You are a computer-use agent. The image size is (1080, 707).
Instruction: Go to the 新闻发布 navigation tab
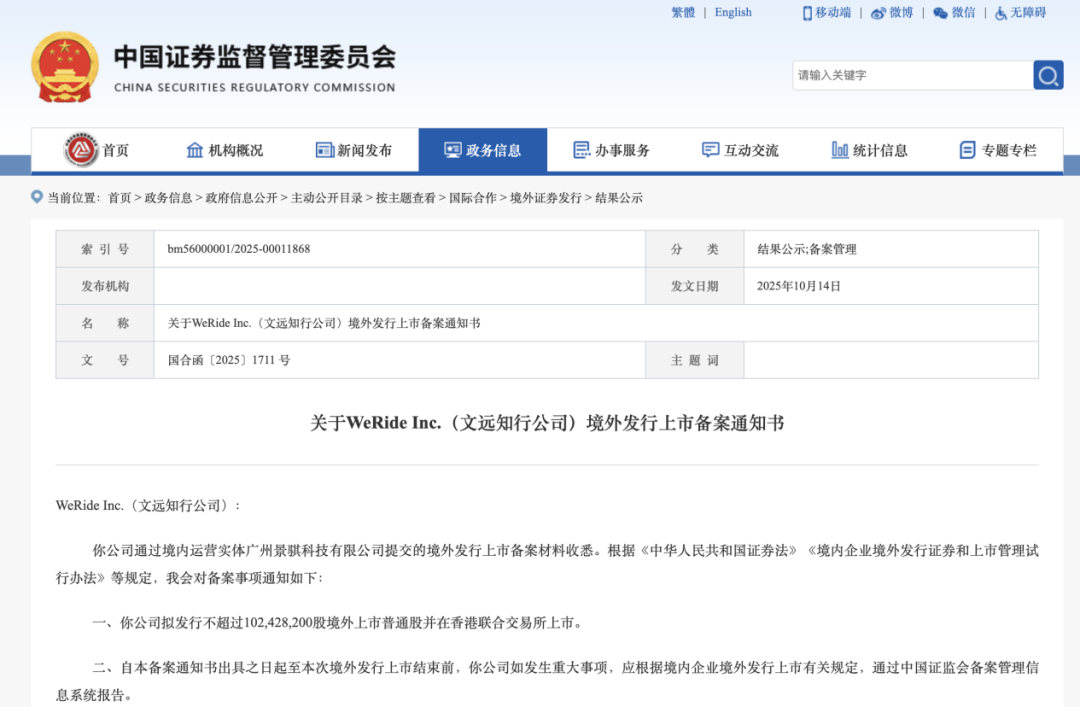pos(354,150)
